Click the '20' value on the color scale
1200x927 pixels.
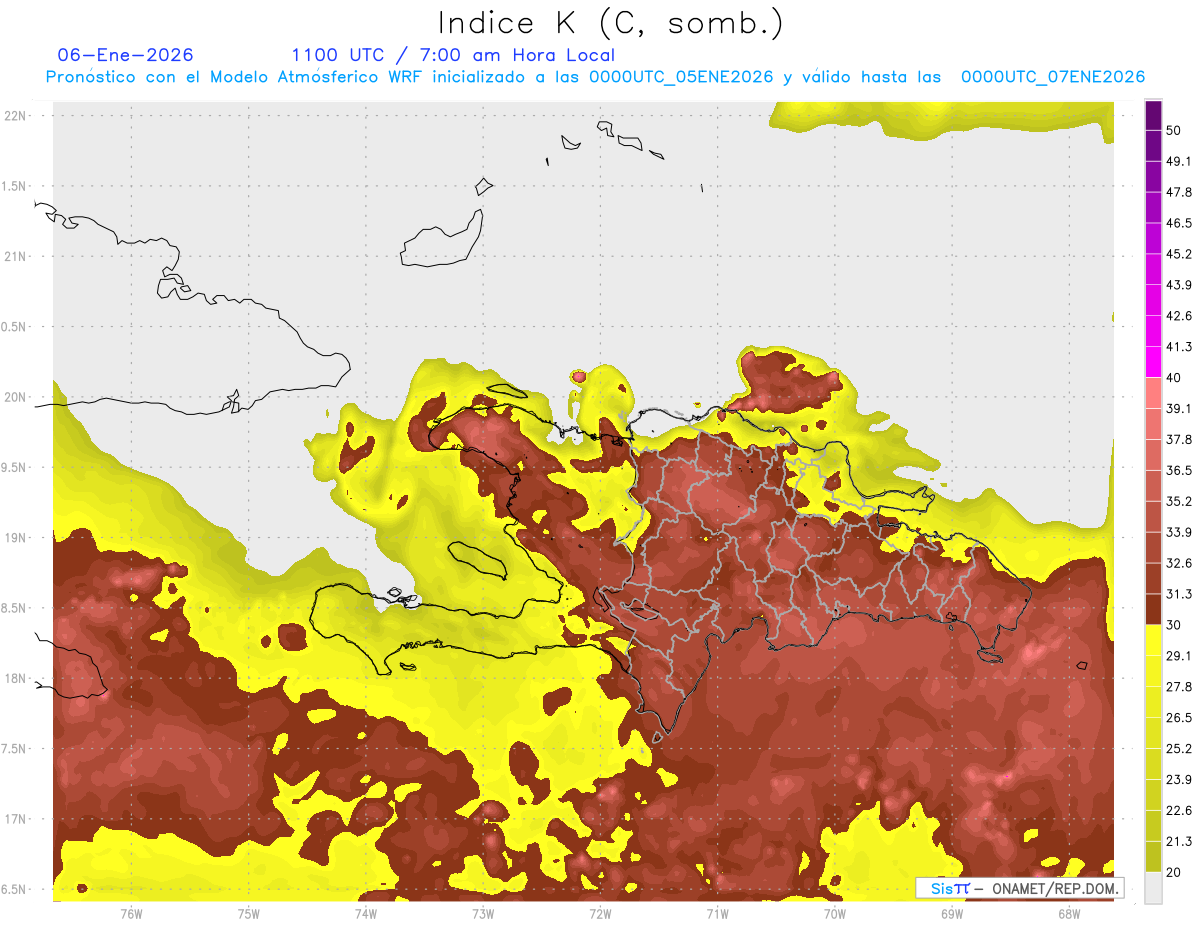pyautogui.click(x=1174, y=873)
